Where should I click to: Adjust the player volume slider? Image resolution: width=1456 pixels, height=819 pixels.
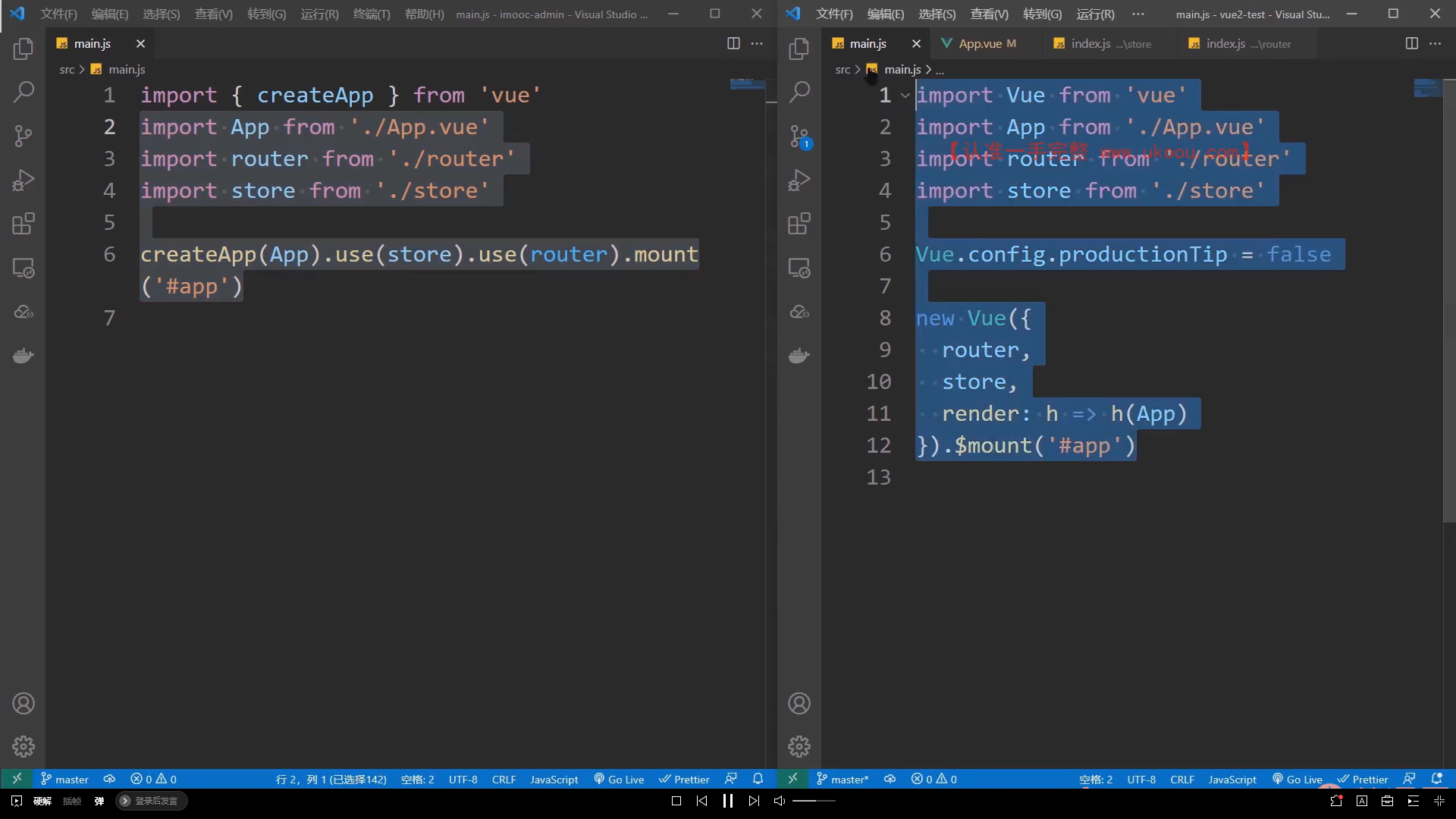[x=814, y=801]
